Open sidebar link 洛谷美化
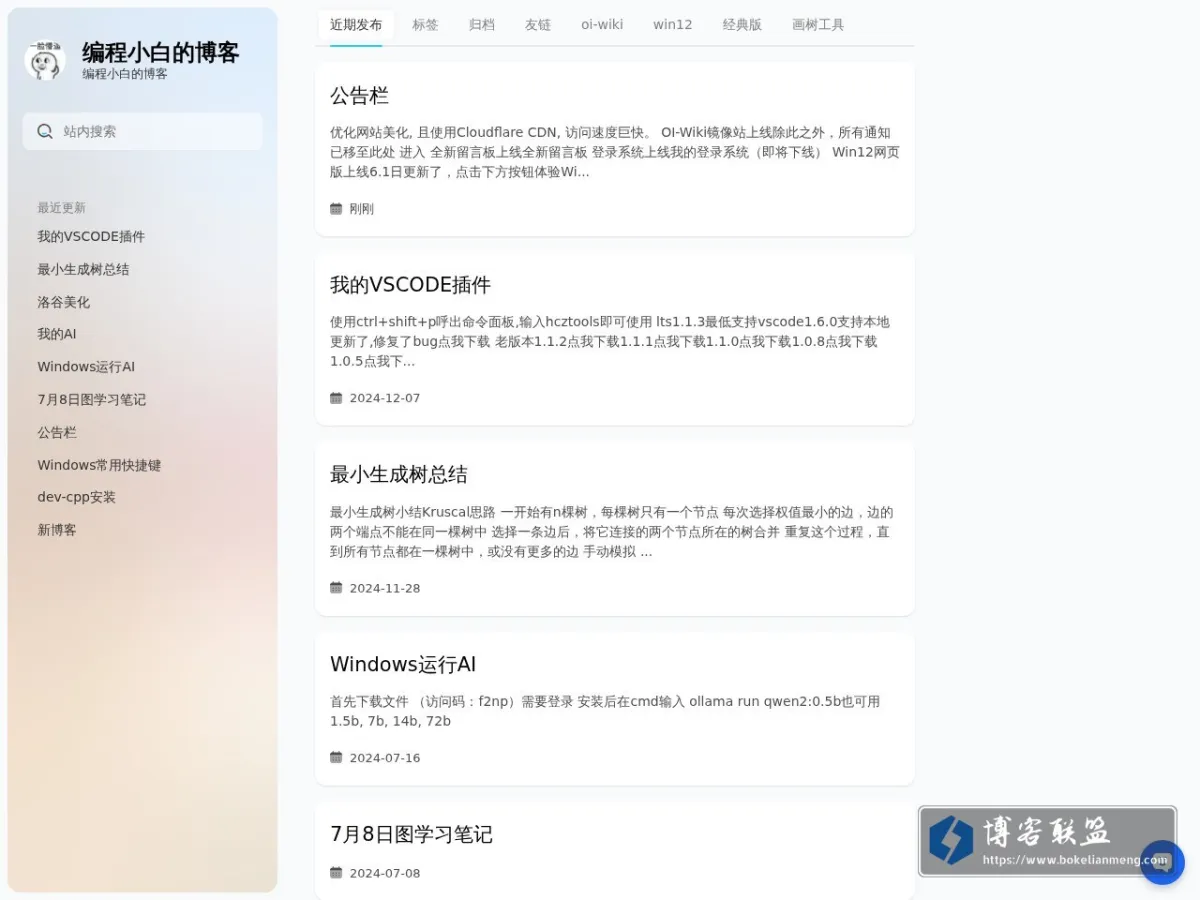This screenshot has width=1200, height=900. click(63, 302)
